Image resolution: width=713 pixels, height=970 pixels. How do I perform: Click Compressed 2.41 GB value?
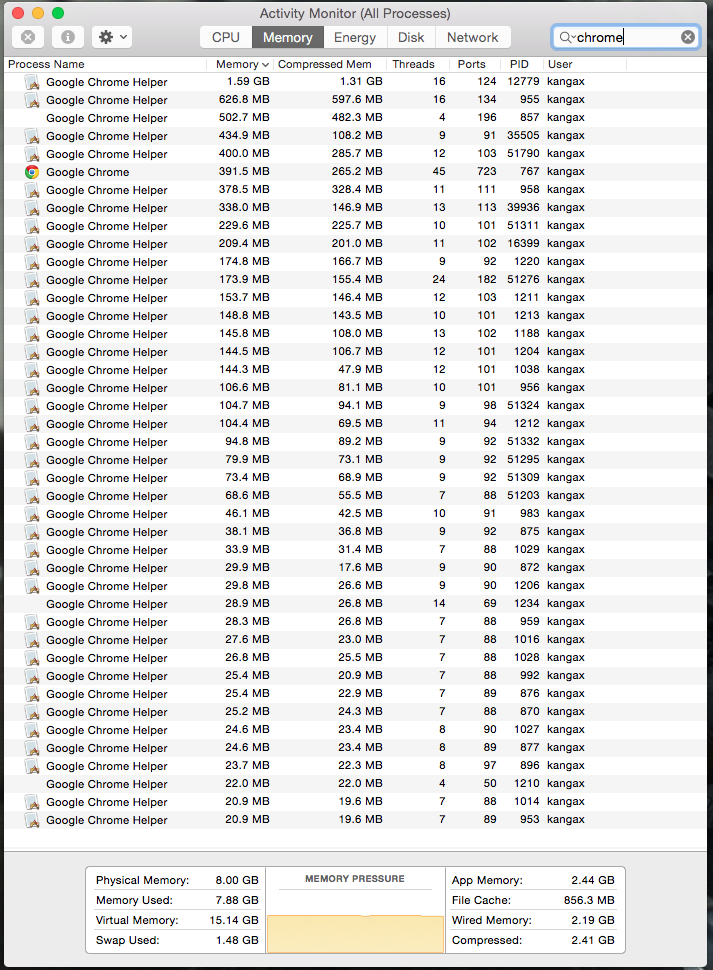point(593,940)
